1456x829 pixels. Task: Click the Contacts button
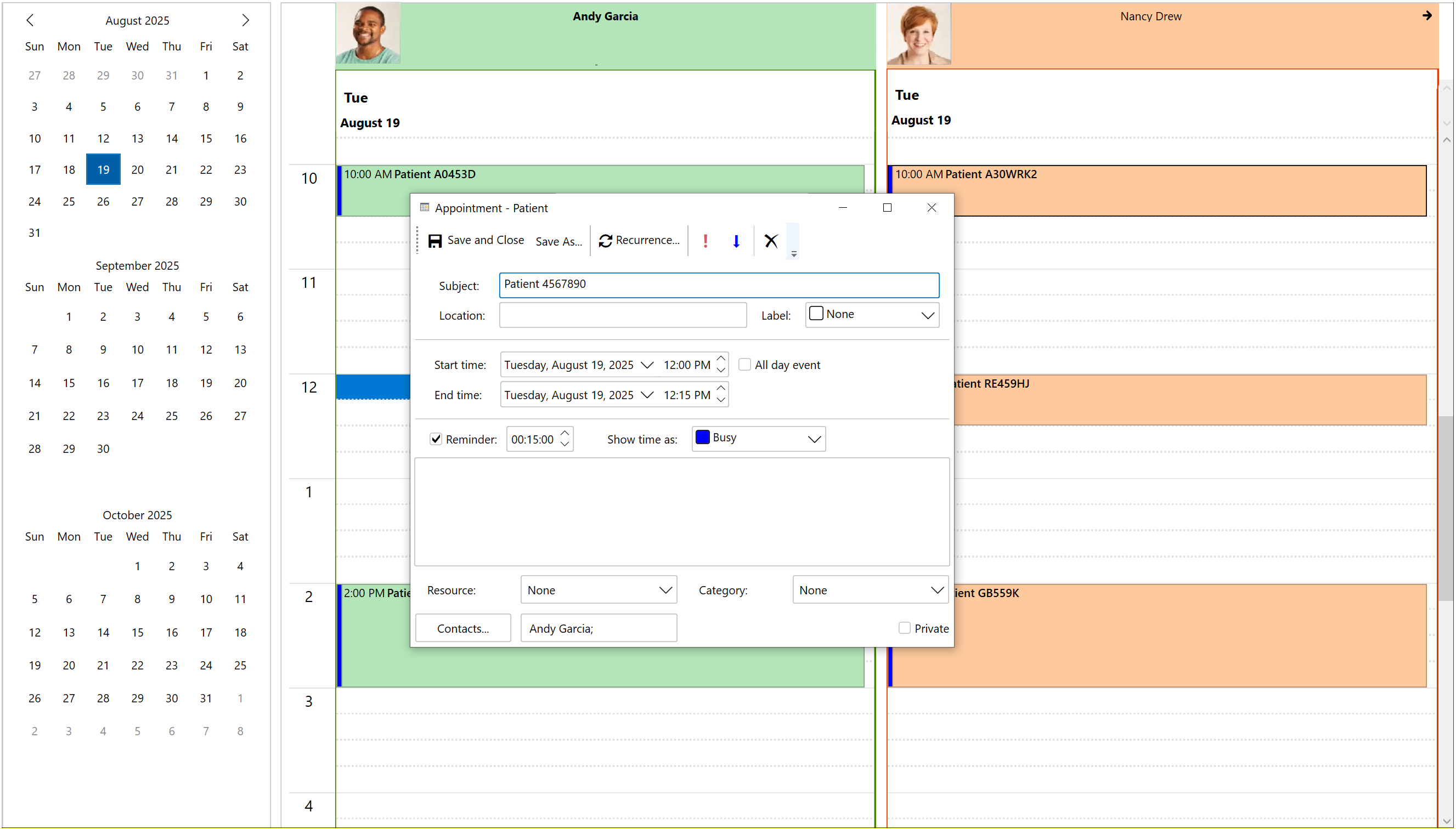462,628
